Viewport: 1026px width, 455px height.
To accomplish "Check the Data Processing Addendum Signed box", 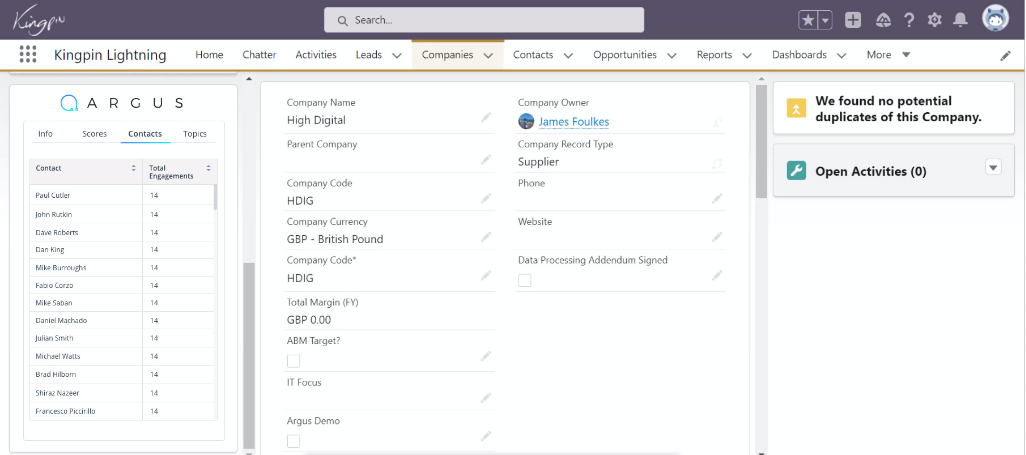I will coord(525,281).
